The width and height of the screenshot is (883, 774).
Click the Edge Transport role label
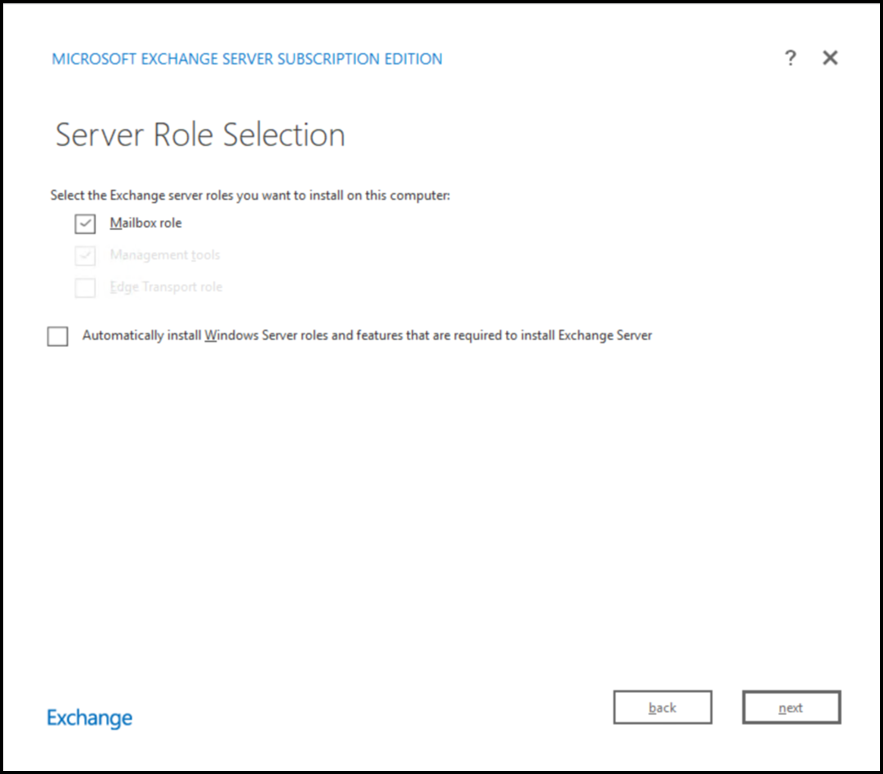(166, 287)
